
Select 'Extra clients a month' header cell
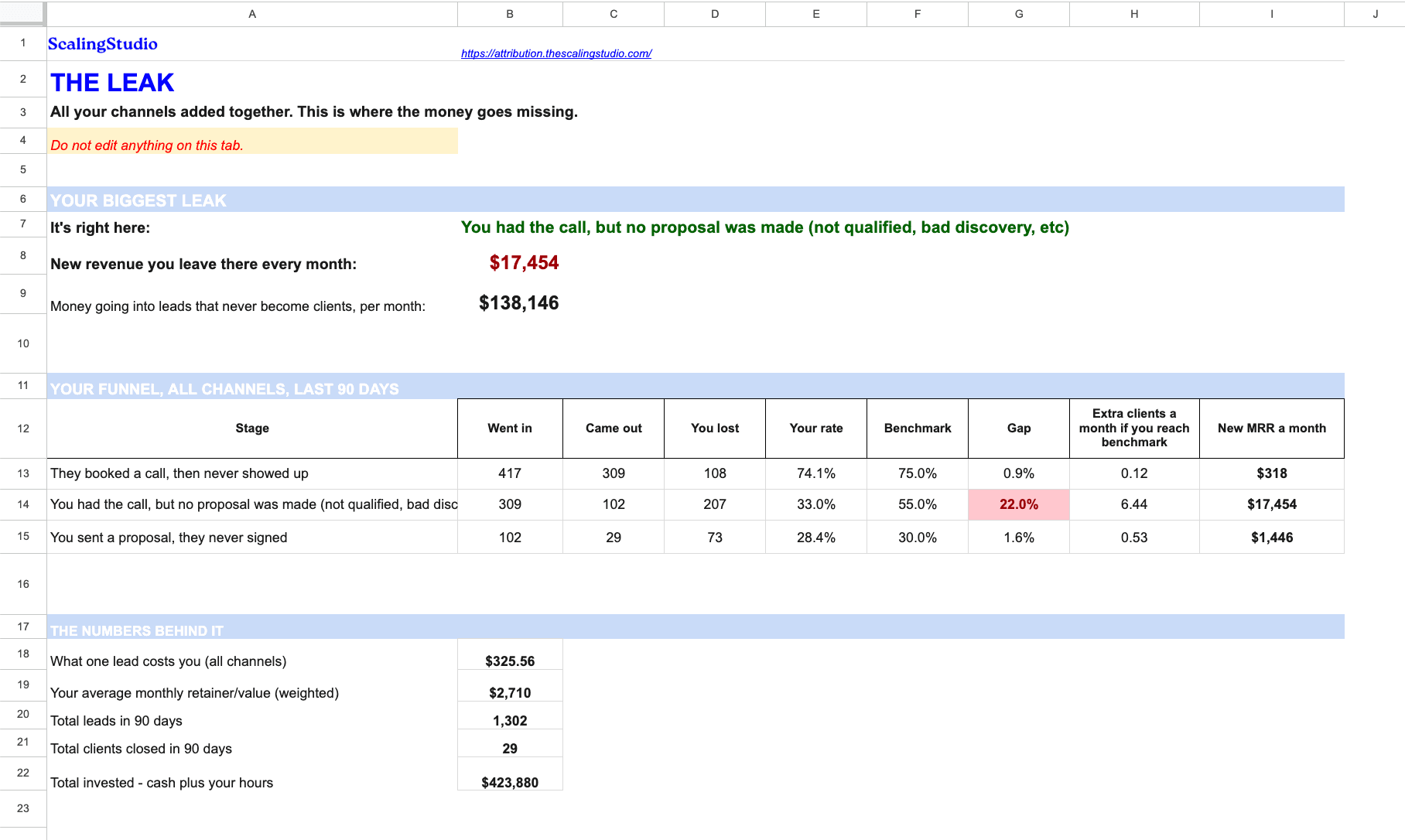tap(1134, 429)
